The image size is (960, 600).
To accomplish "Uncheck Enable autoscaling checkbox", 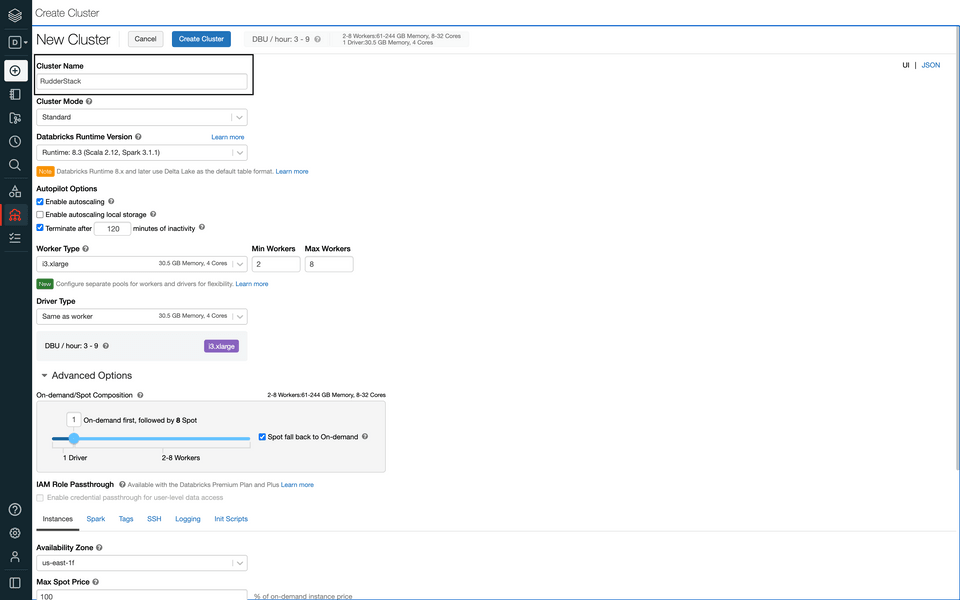I will click(40, 202).
